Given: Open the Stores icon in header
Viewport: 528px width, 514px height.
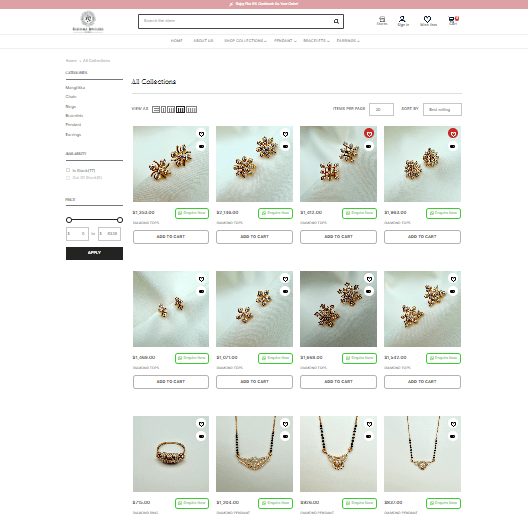Looking at the screenshot, I should click(382, 21).
